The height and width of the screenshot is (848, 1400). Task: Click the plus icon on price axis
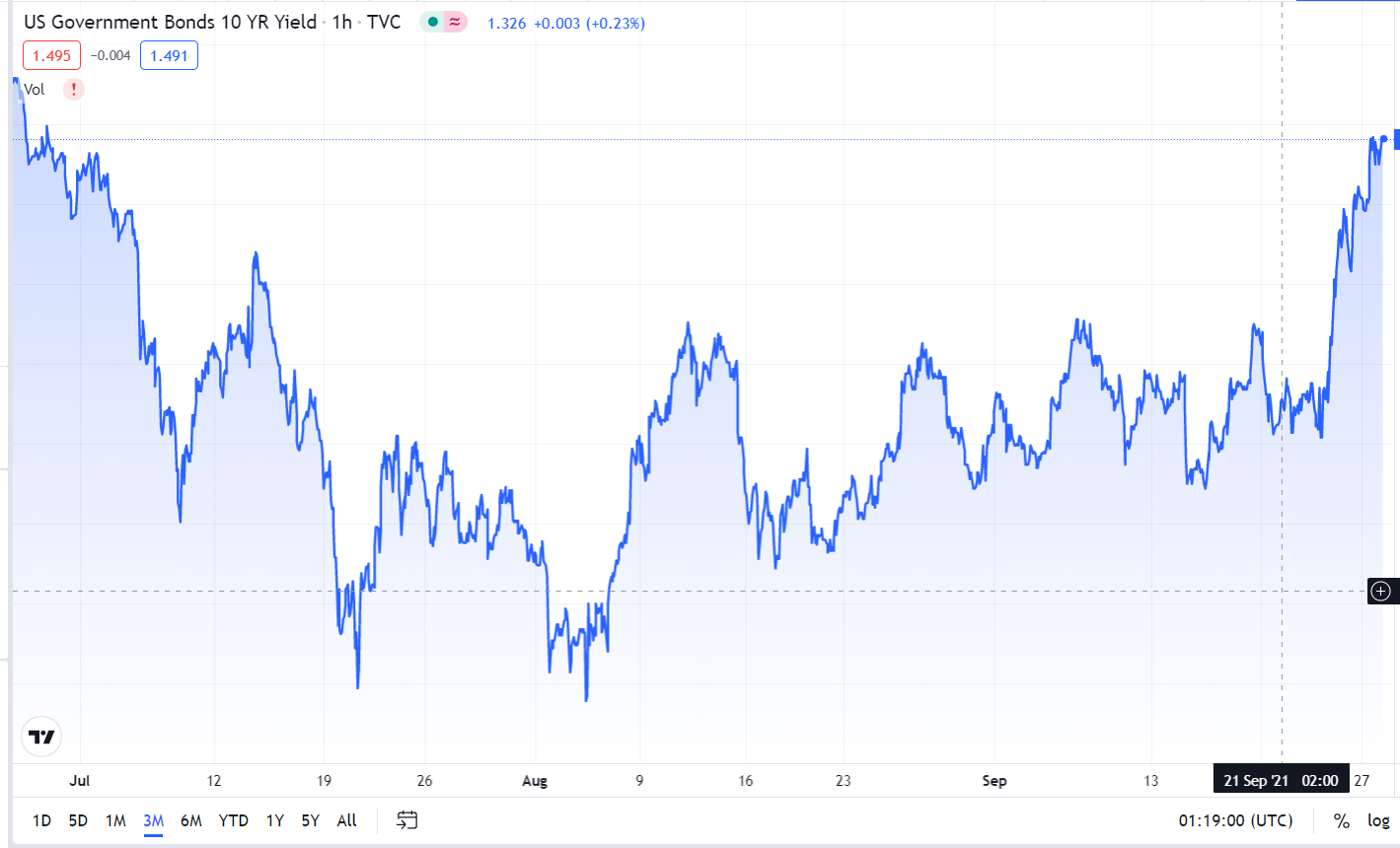(1381, 592)
